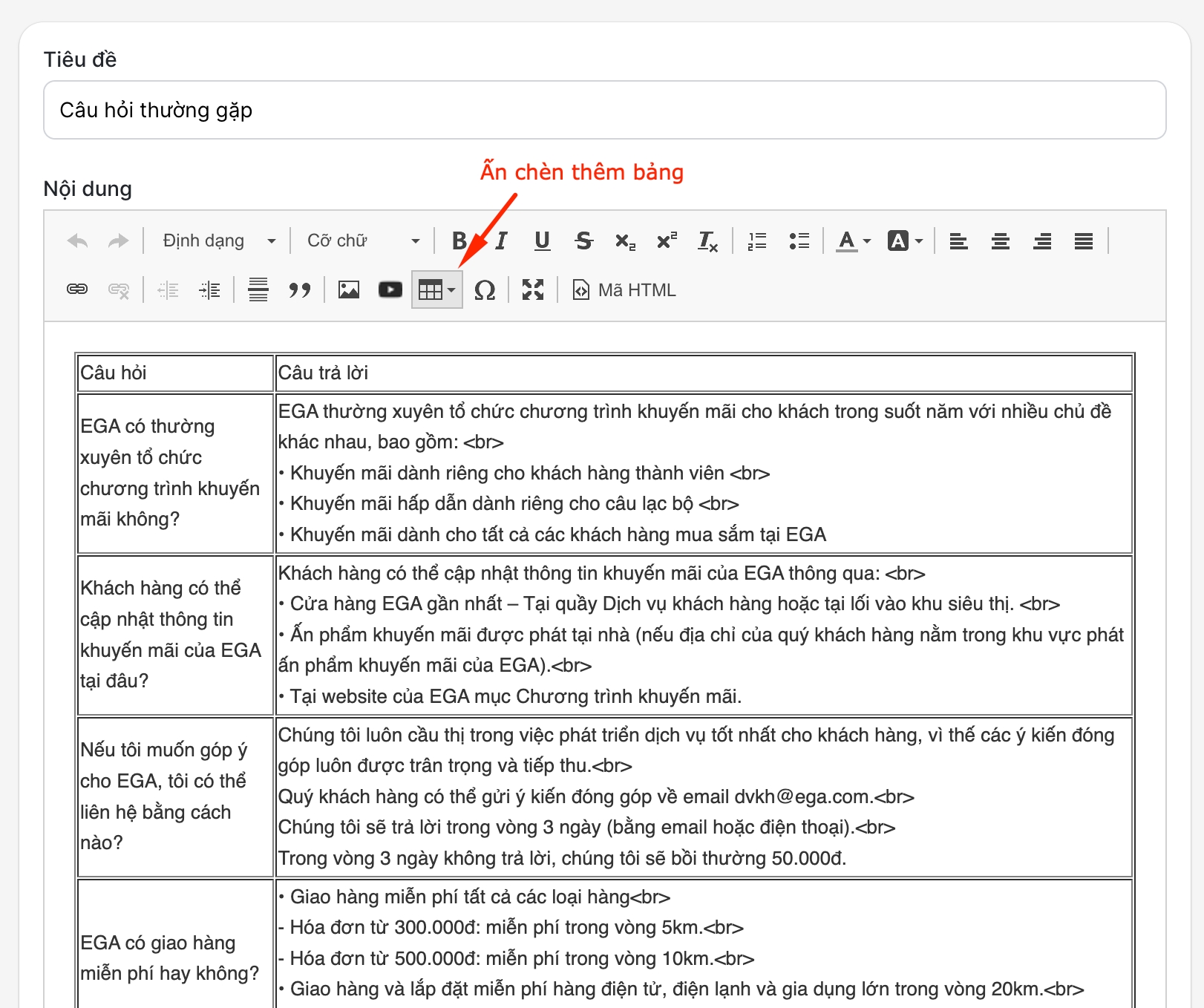Center align the text

pyautogui.click(x=1001, y=241)
